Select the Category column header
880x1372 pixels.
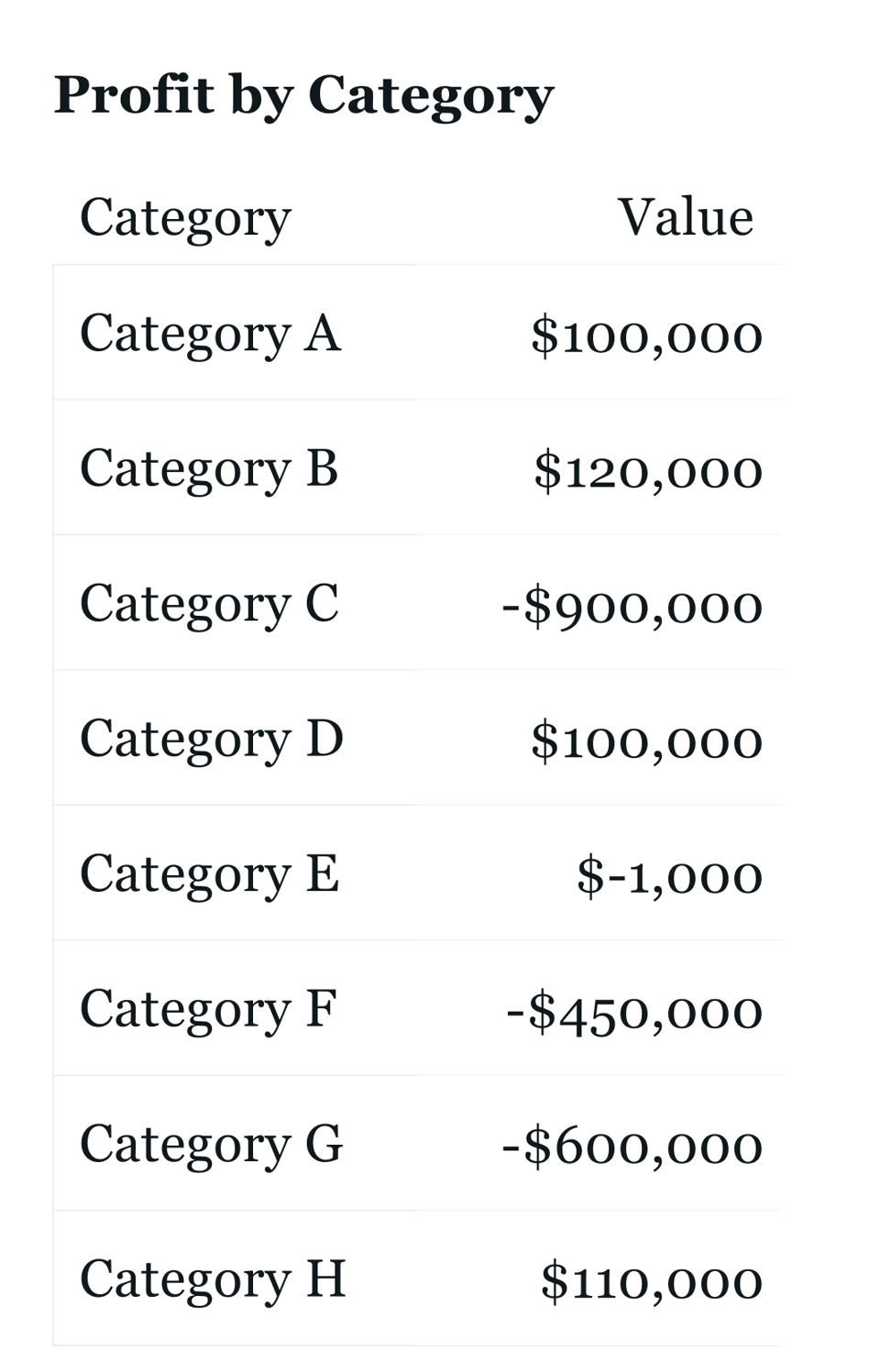(185, 218)
